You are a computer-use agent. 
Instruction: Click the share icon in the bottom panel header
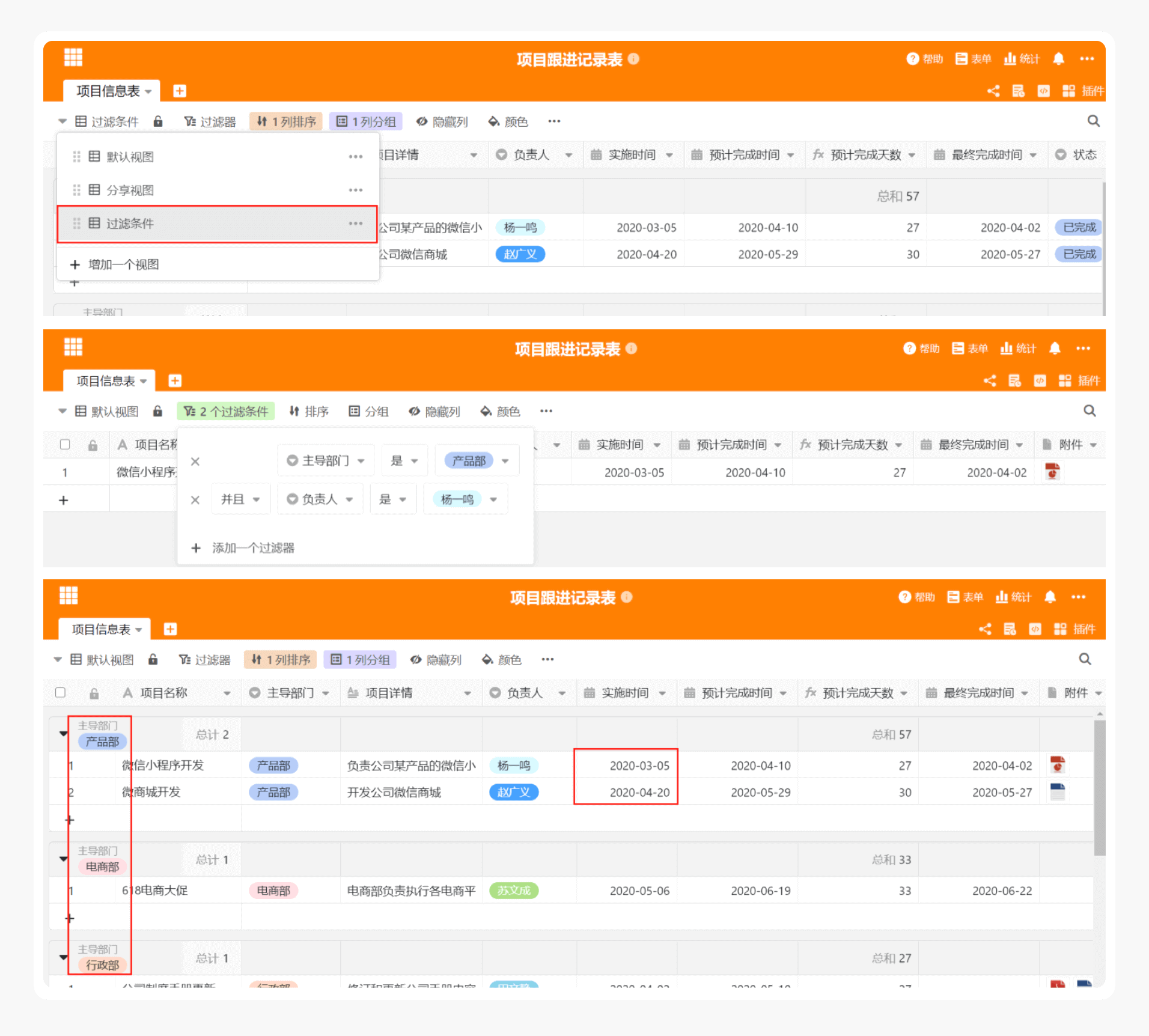984,629
